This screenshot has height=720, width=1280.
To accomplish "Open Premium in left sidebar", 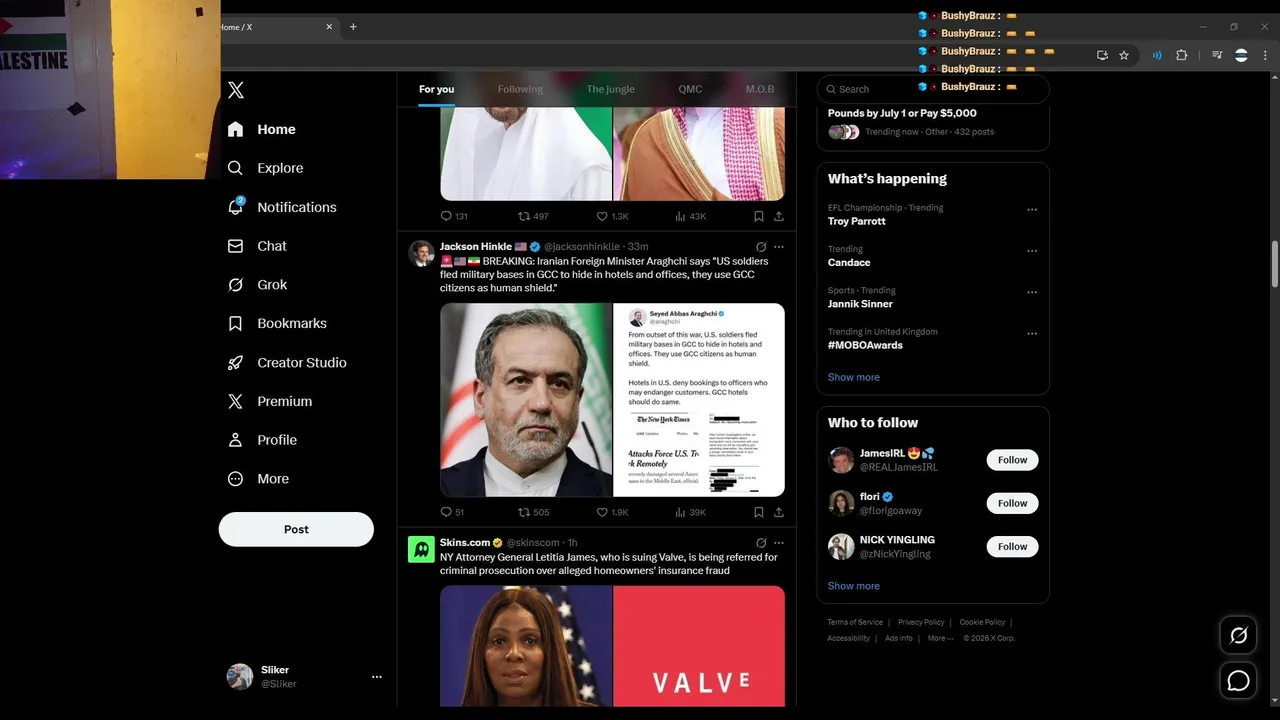I will tap(270, 401).
